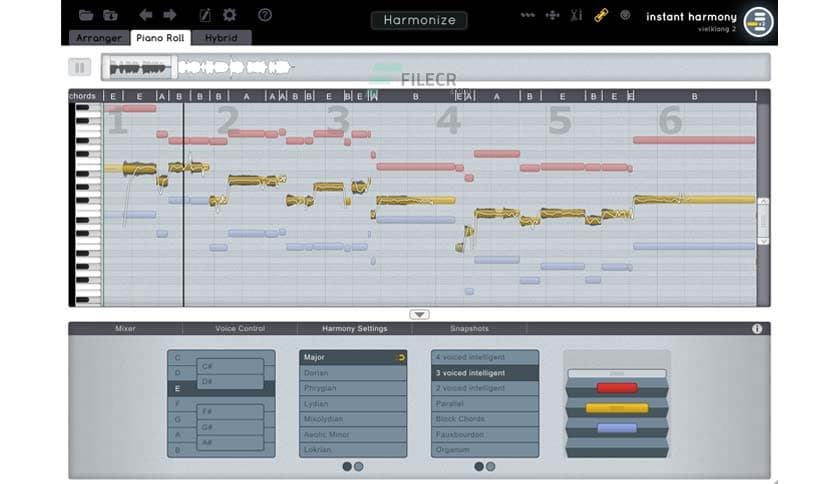Select the four-way move tool icon

coord(552,15)
